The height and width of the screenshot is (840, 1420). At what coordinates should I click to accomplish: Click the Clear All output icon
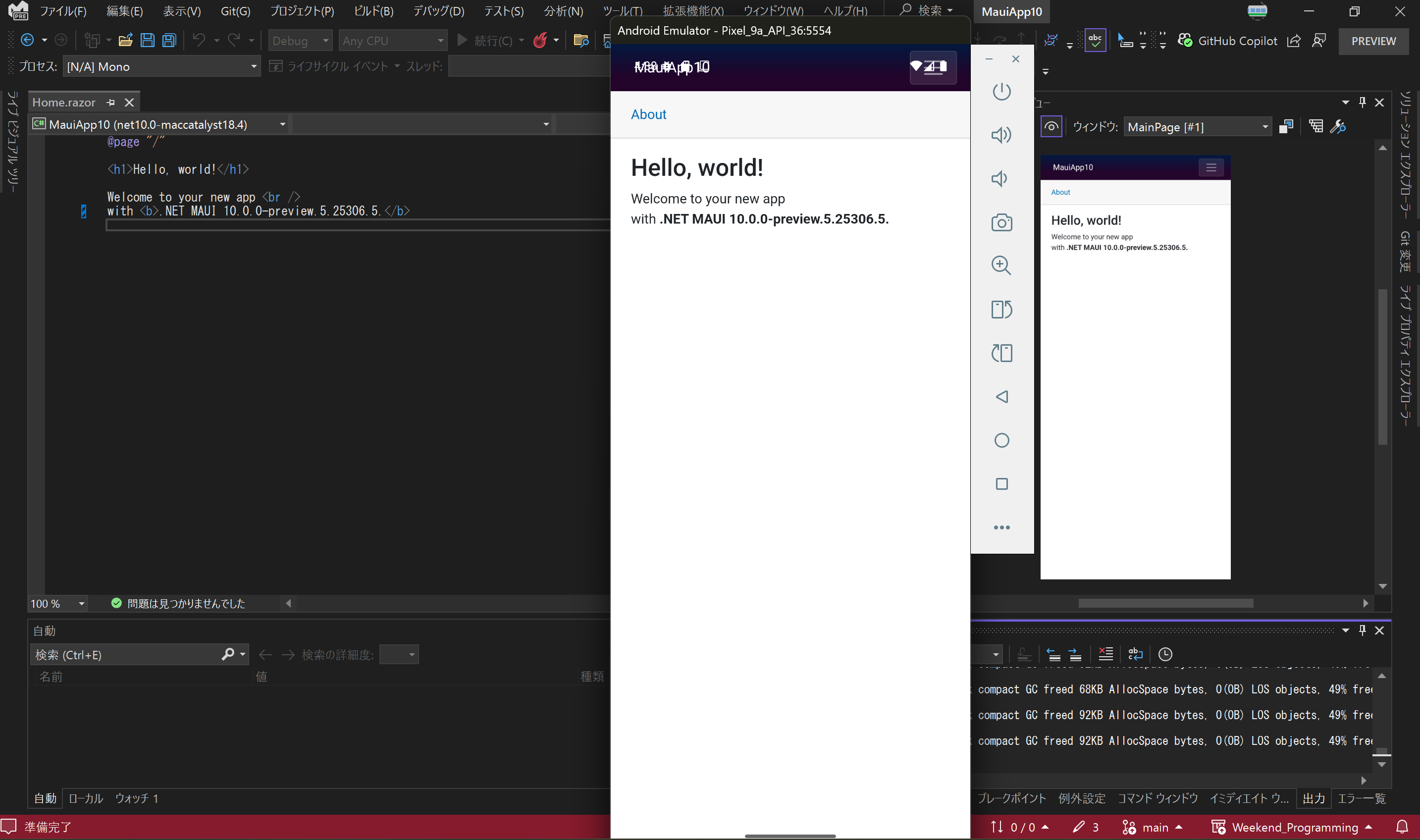[1105, 654]
